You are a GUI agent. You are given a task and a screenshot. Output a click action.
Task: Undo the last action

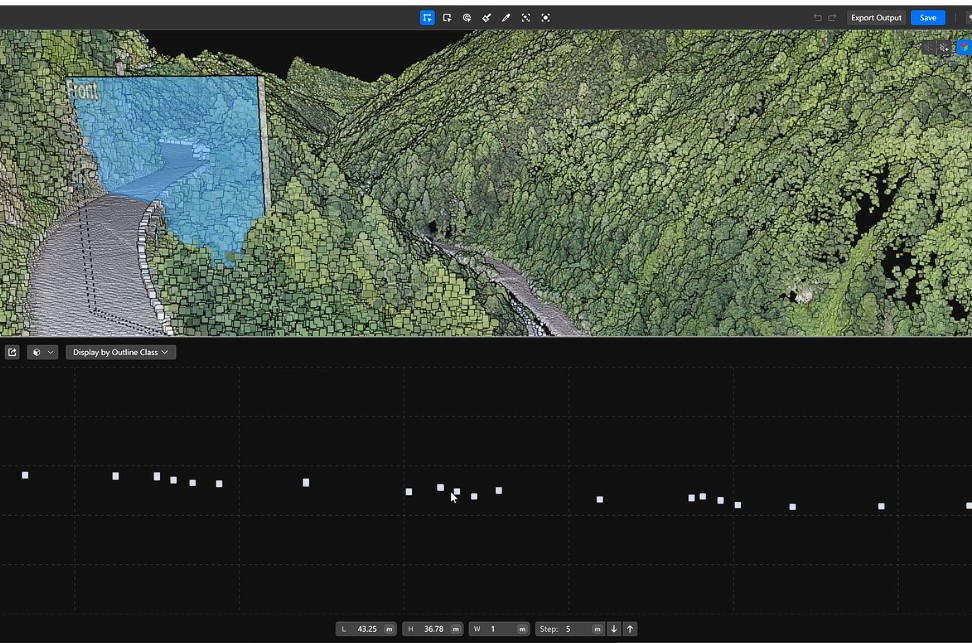coord(817,18)
